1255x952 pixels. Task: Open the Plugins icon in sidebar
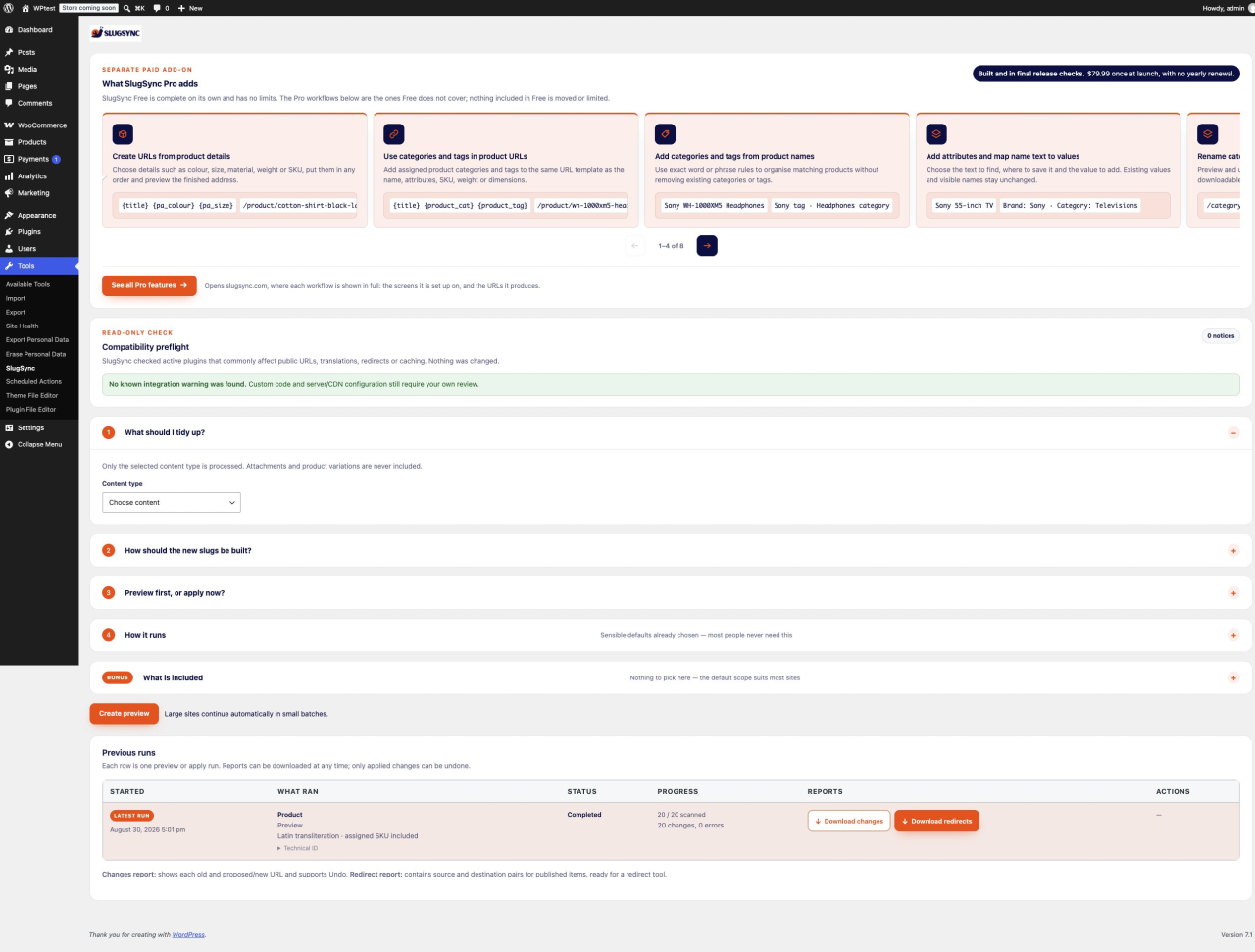(9, 232)
